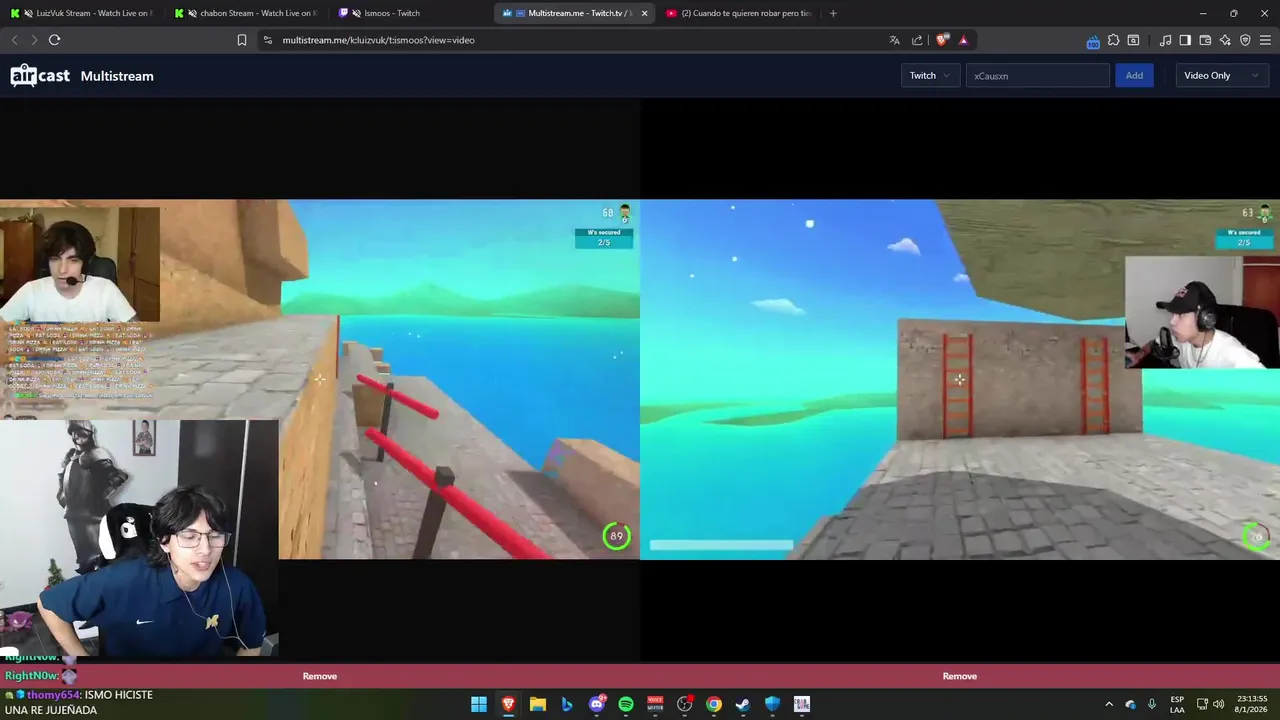Open the blue extension with counter badge
The height and width of the screenshot is (720, 1280).
coord(1093,41)
